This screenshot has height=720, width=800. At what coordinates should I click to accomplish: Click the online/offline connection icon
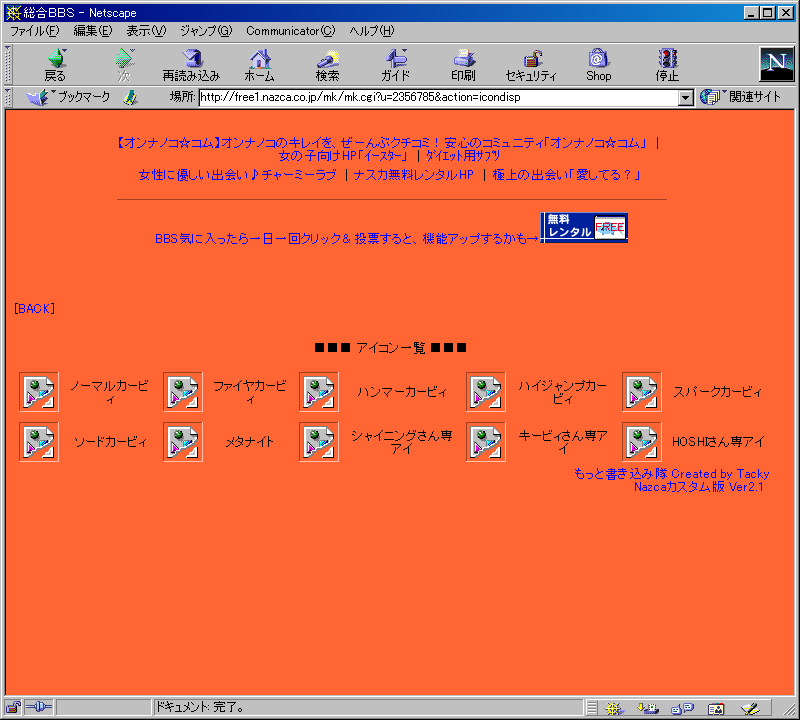tap(39, 707)
